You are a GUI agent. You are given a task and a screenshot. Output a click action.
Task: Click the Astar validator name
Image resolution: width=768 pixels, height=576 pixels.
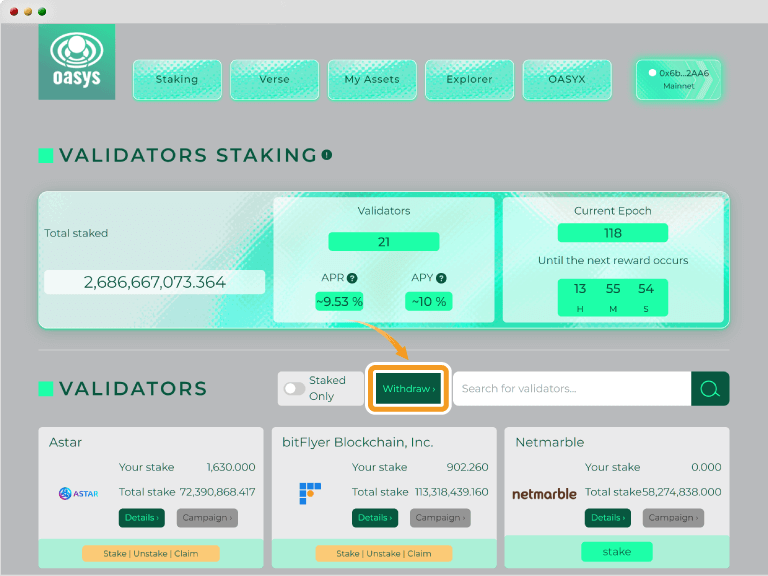[x=65, y=442]
